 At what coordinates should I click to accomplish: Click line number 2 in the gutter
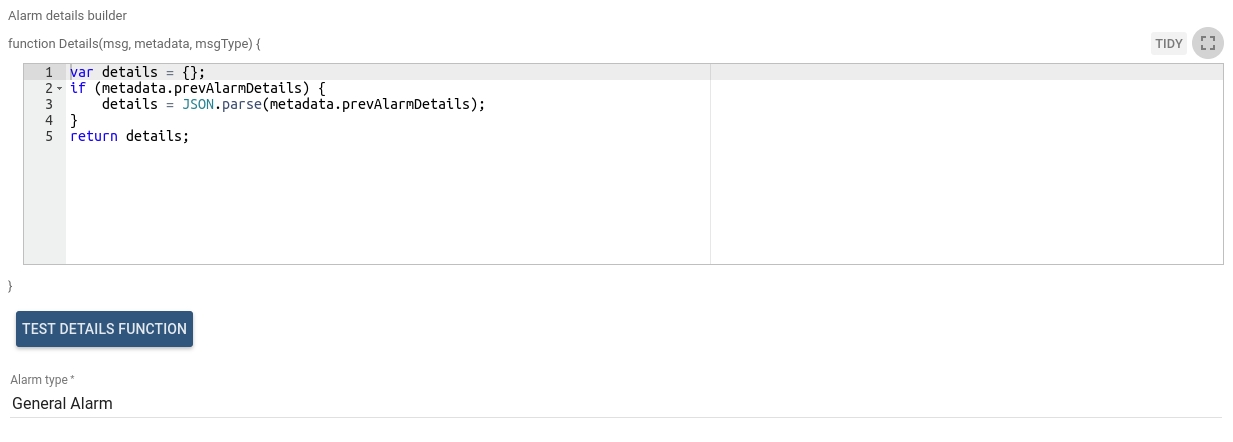tap(47, 89)
